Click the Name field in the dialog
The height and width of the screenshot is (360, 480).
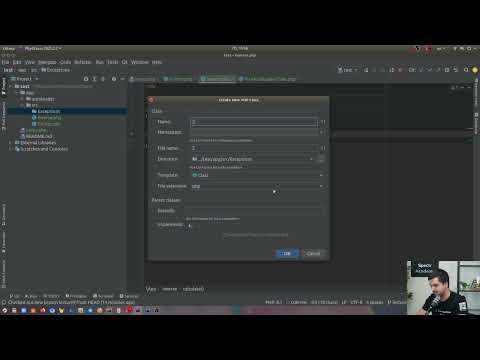254,122
